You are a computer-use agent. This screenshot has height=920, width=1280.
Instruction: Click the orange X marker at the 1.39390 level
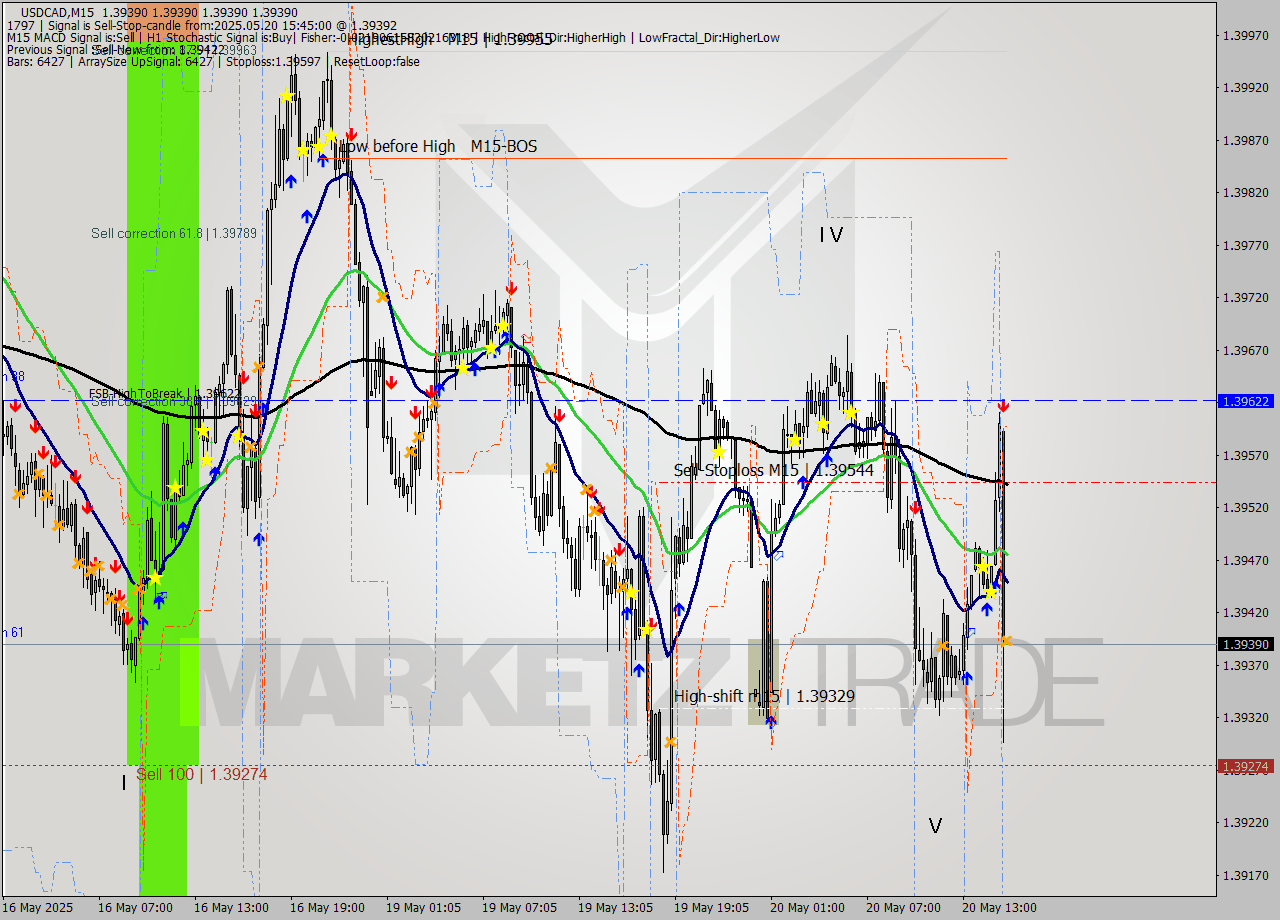point(1006,641)
